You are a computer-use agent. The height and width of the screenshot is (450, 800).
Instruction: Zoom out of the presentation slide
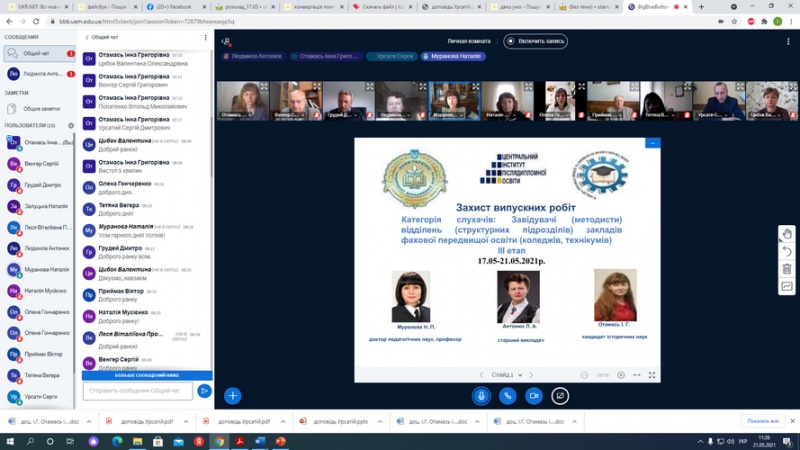[584, 375]
